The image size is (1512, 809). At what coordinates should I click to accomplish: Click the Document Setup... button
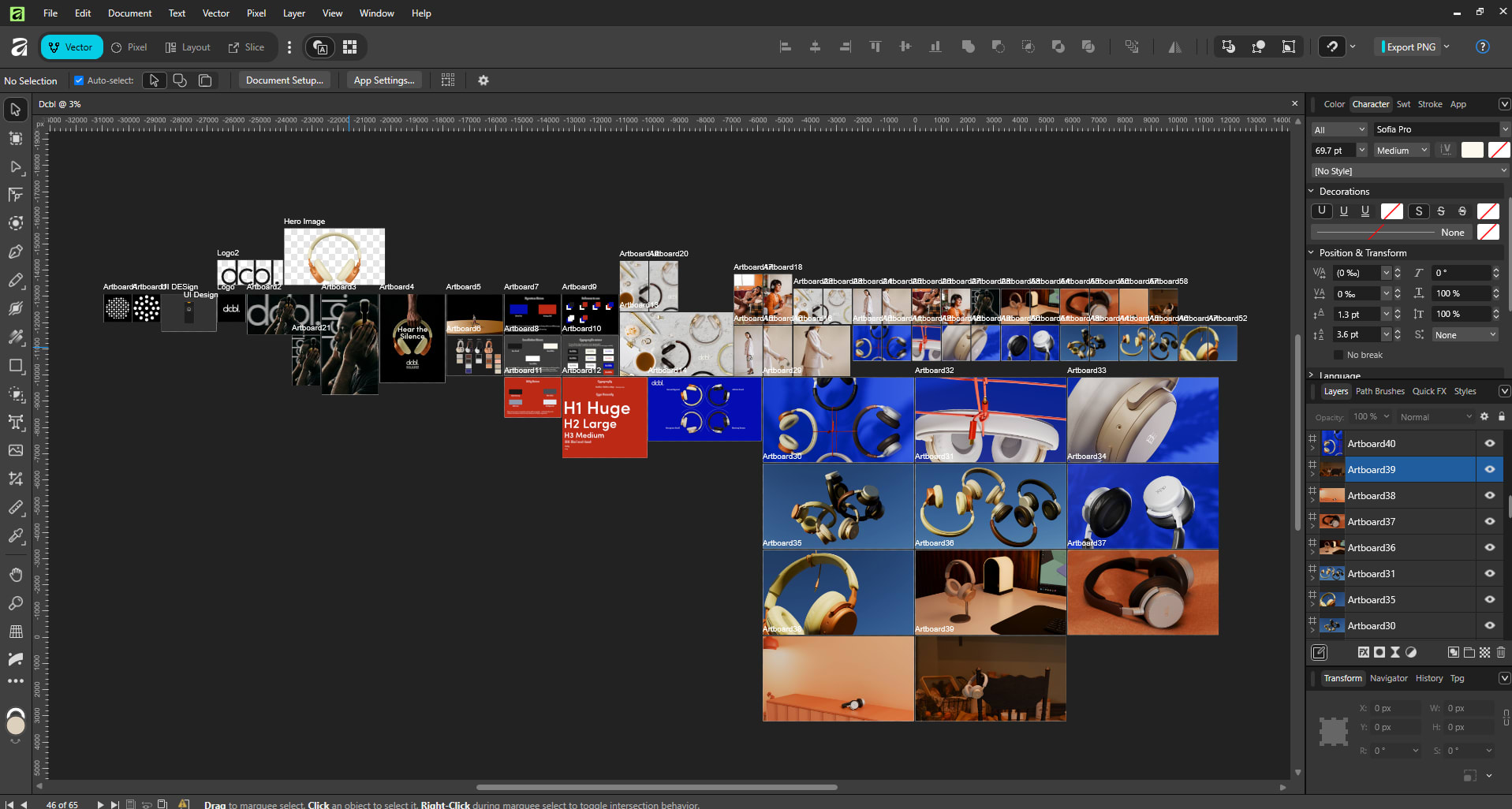(x=284, y=80)
